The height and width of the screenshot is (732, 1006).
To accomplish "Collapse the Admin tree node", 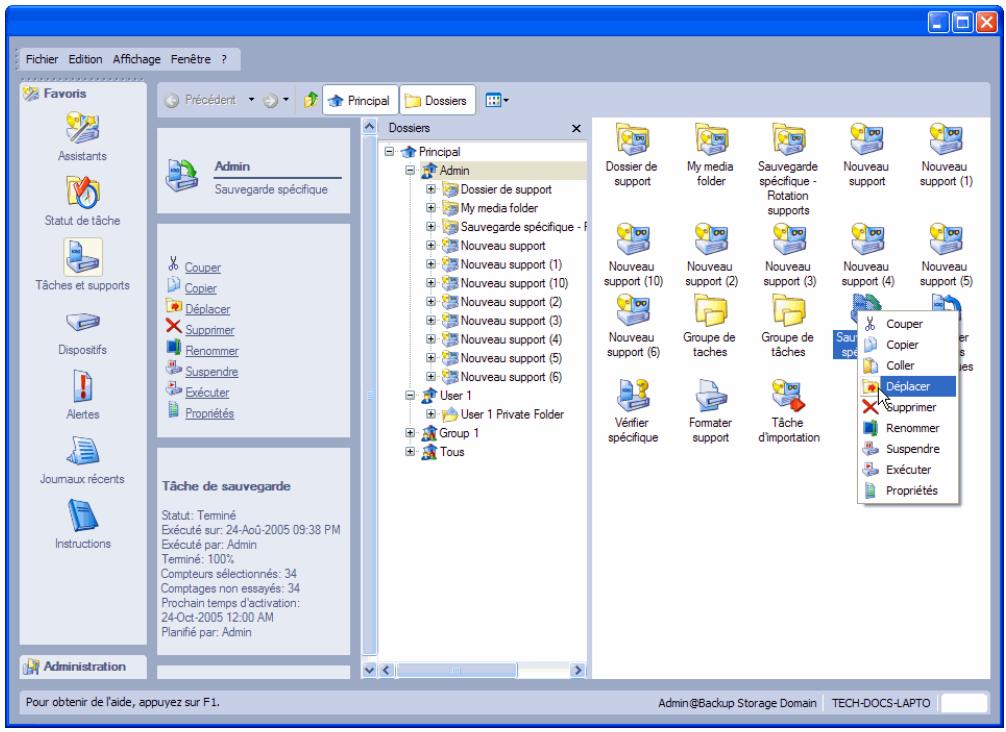I will coord(409,171).
